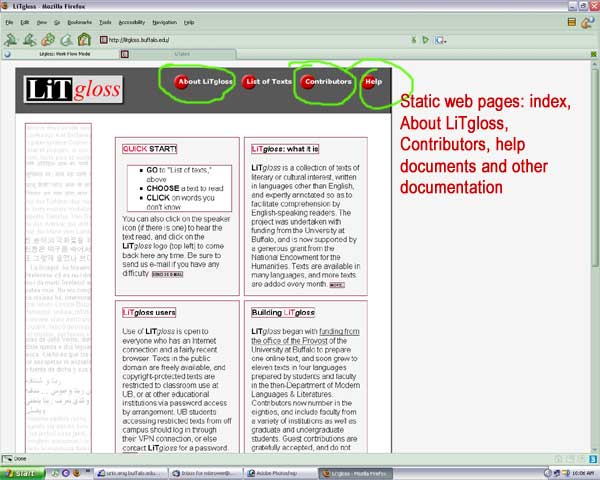Open the File menu
This screenshot has height=480, width=600.
tap(9, 23)
